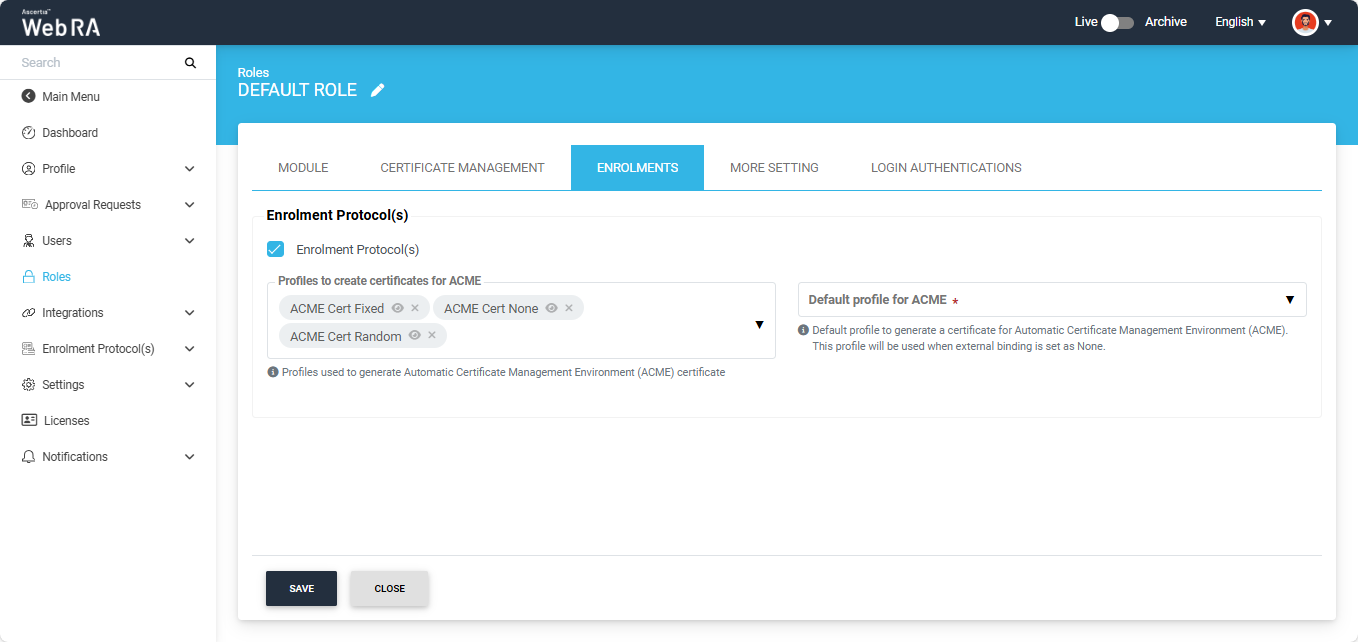Click the Dashboard gauge icon
The width and height of the screenshot is (1358, 642).
28,133
